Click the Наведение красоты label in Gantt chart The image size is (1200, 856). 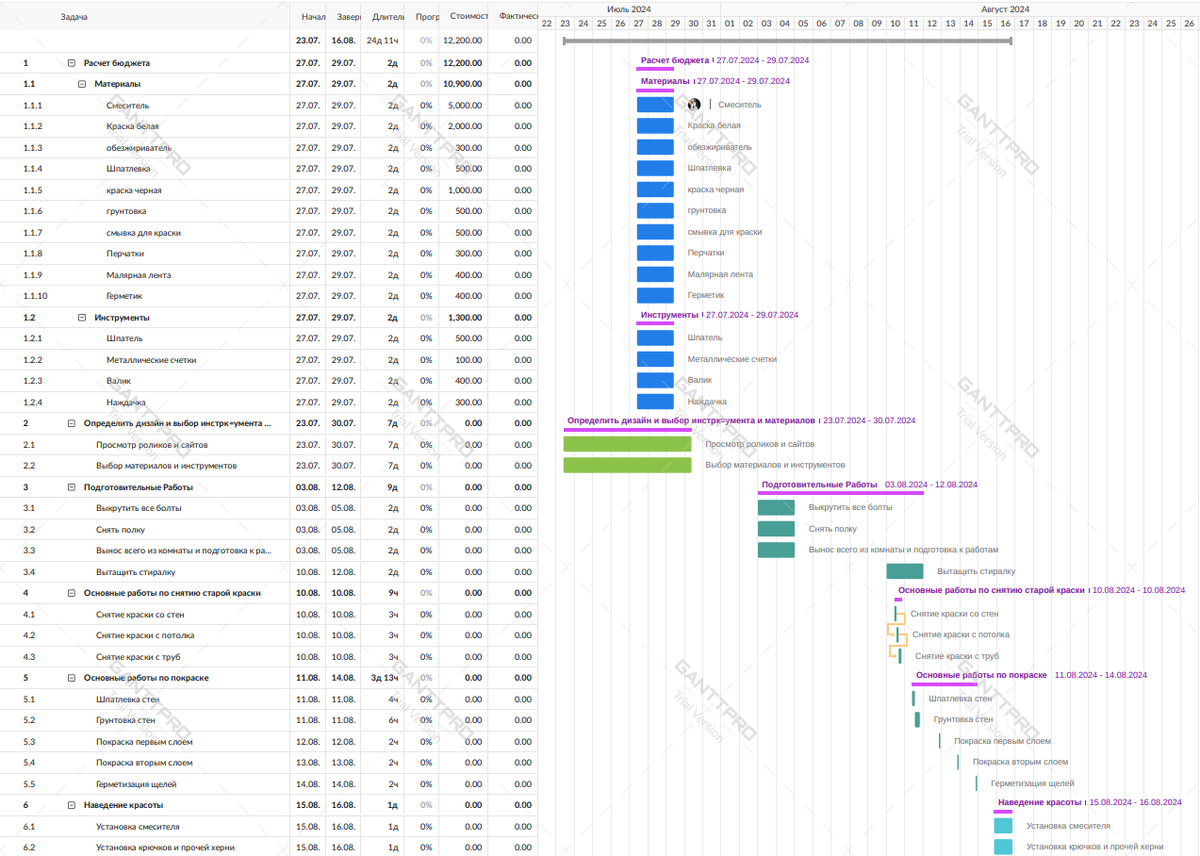(x=1039, y=802)
